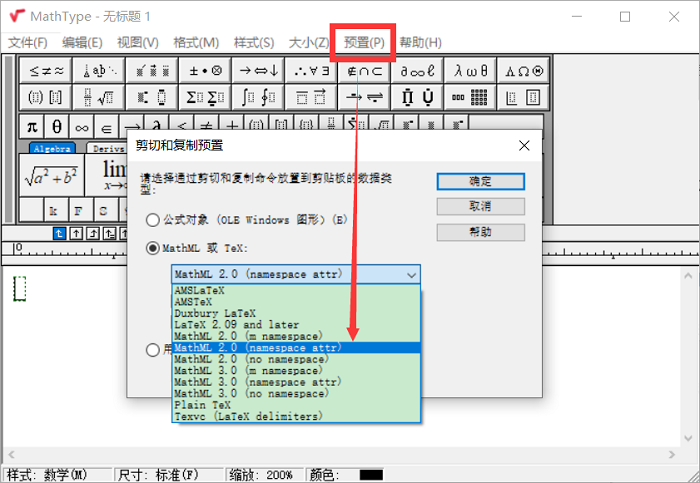Open the labeled arrow templates palette
The width and height of the screenshot is (700, 483).
364,97
